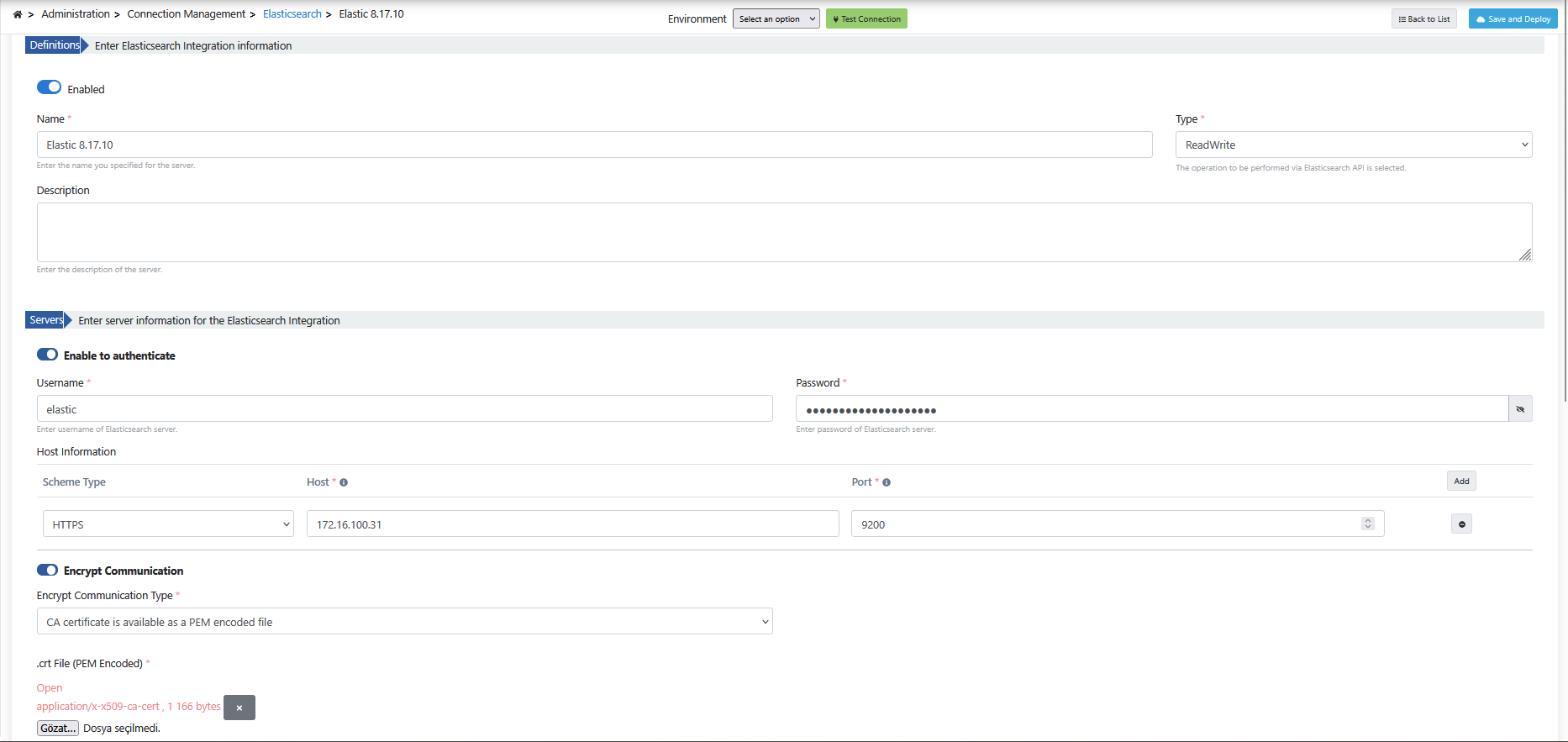Select the Definitions section tab
Viewport: 1568px width, 742px height.
[55, 45]
